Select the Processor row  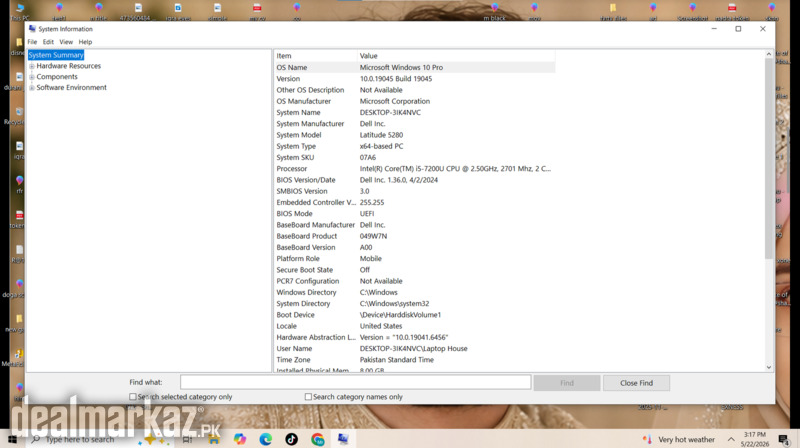click(414, 168)
